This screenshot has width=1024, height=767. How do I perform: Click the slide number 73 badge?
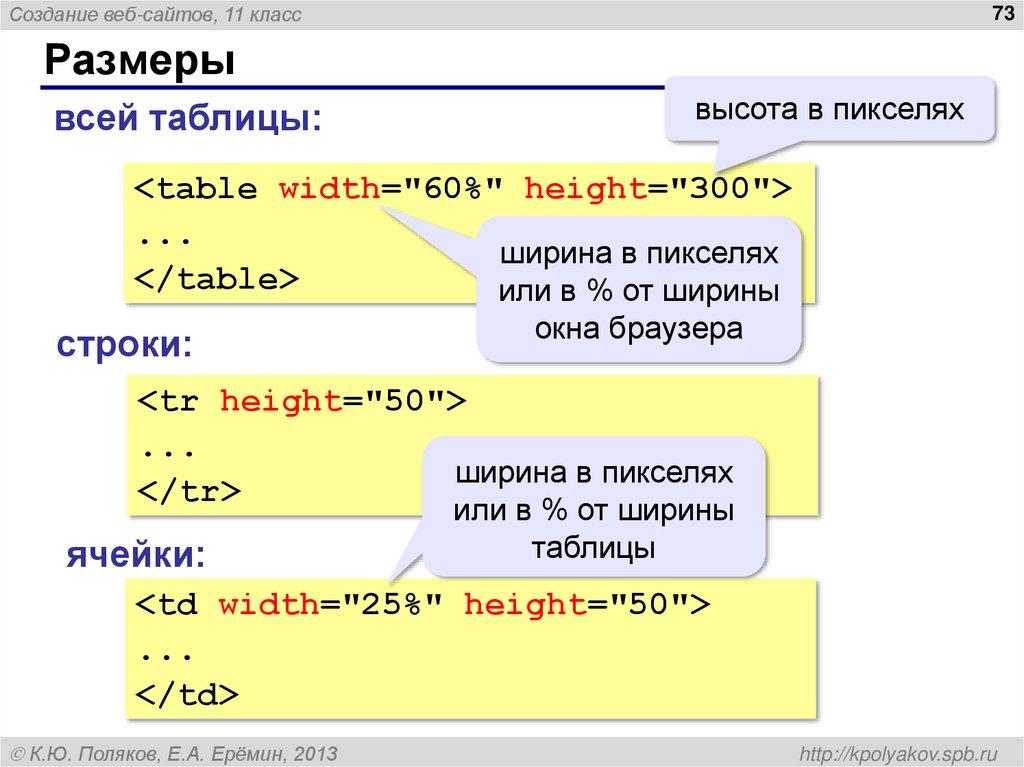(x=1001, y=13)
